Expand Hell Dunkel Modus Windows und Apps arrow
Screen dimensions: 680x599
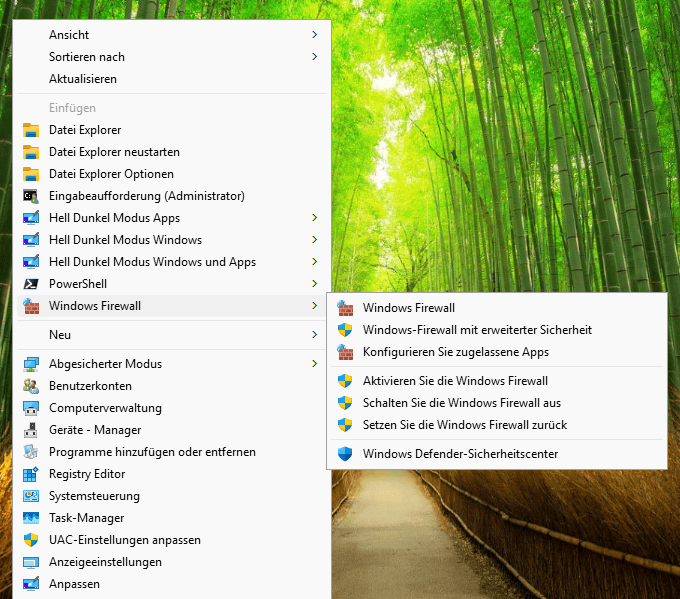(x=315, y=262)
